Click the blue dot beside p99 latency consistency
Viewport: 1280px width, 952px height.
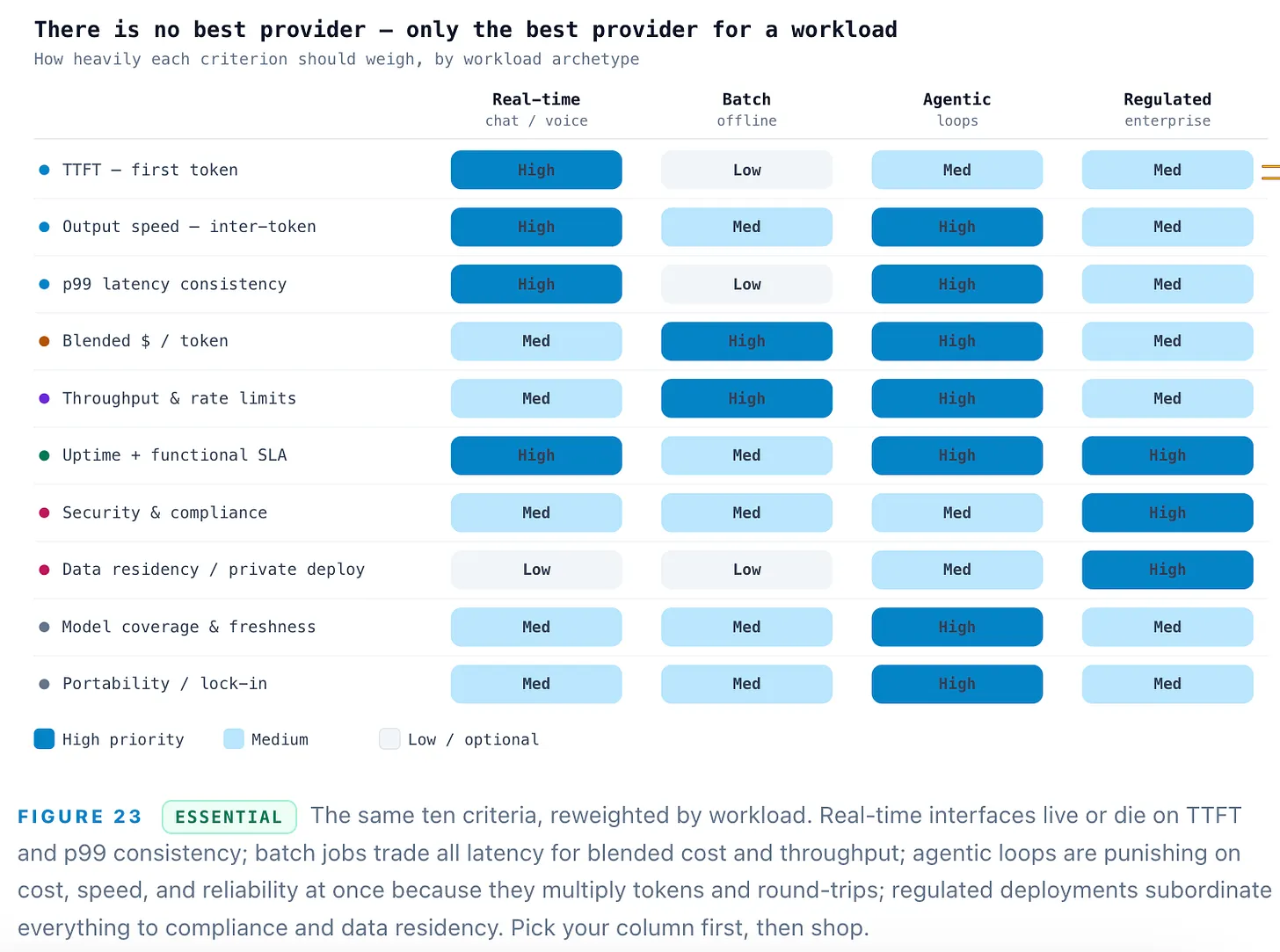(x=44, y=284)
